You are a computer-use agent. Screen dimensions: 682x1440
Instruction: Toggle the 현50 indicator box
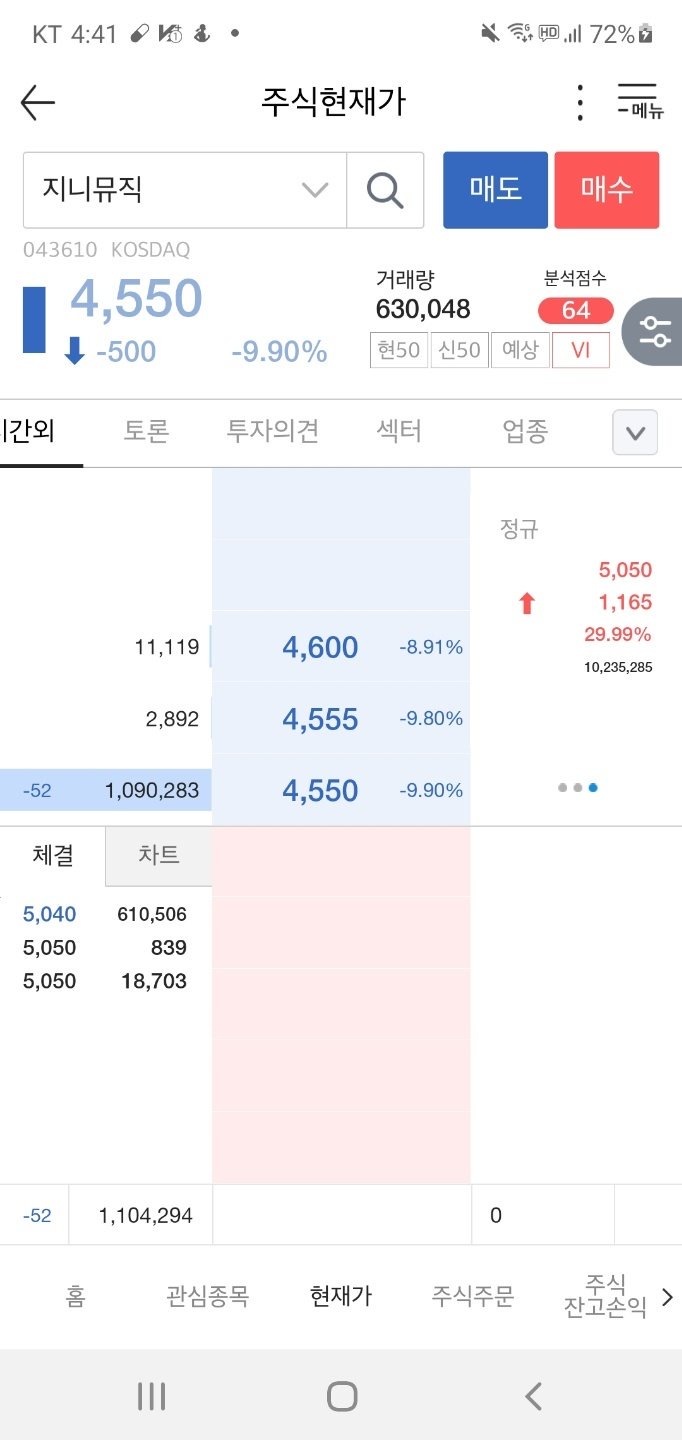tap(398, 350)
